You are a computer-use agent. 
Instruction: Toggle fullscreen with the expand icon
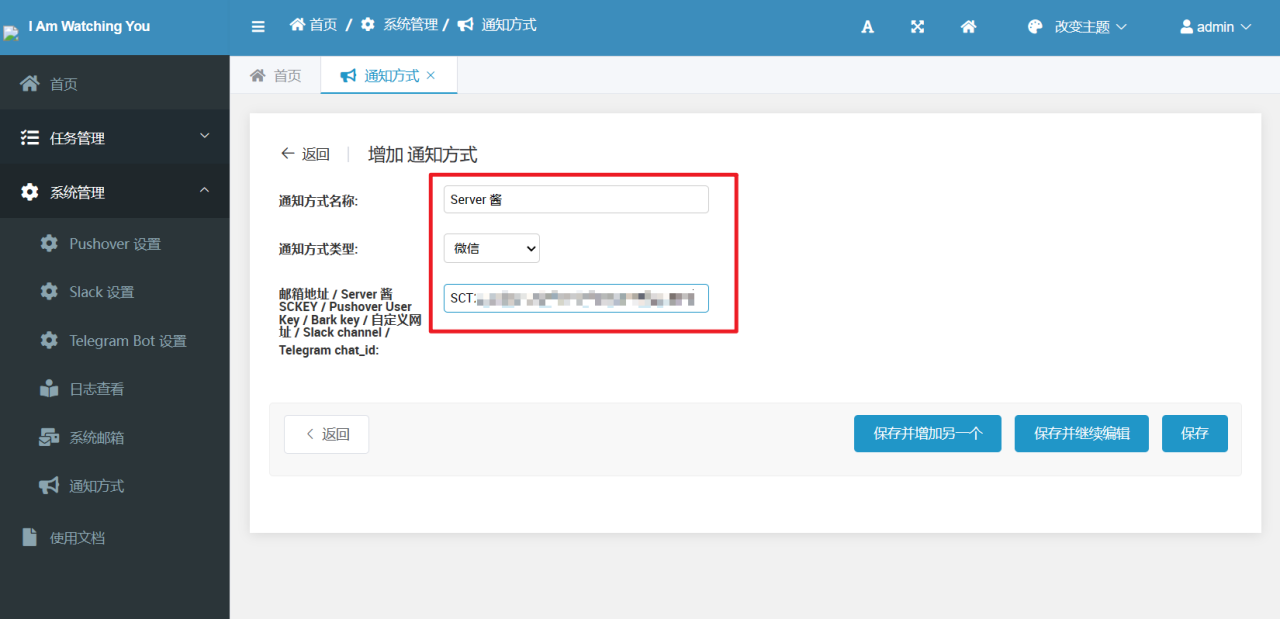pyautogui.click(x=917, y=26)
